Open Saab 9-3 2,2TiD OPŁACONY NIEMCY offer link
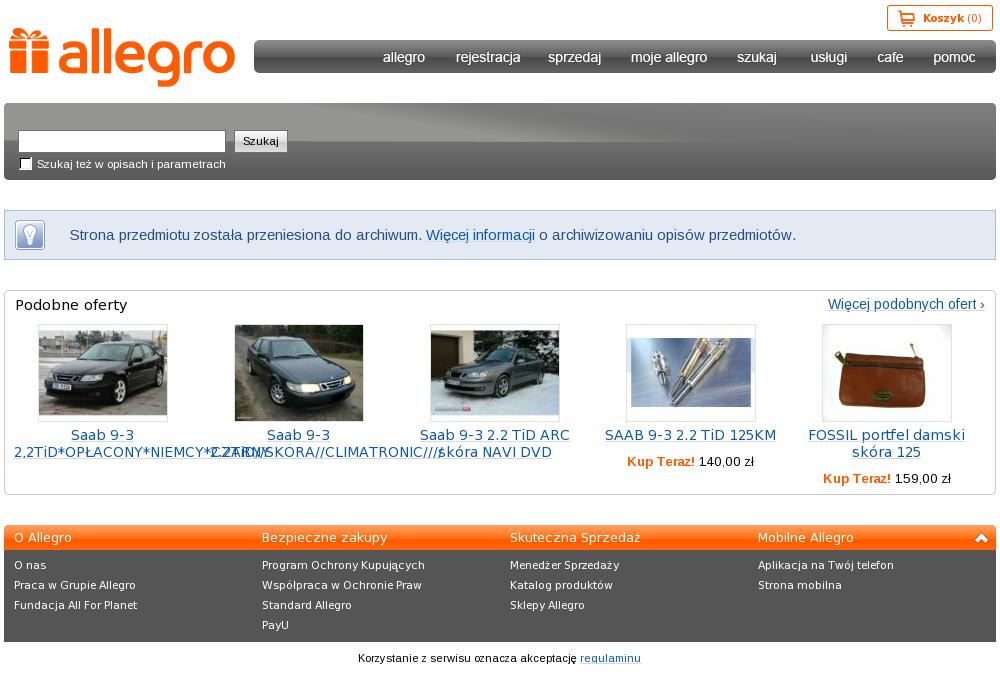Image resolution: width=1000 pixels, height=678 pixels. (x=103, y=443)
